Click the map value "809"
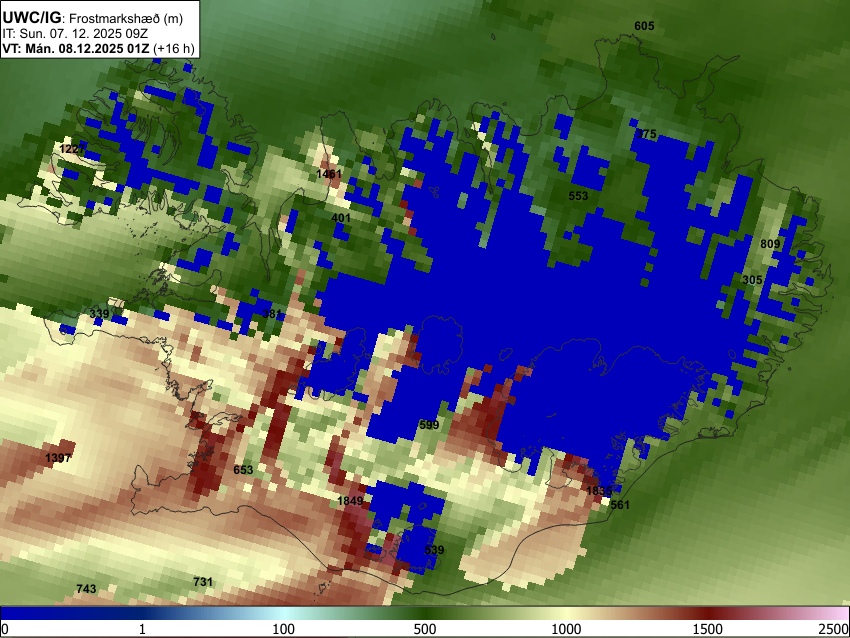The image size is (850, 638). (770, 244)
